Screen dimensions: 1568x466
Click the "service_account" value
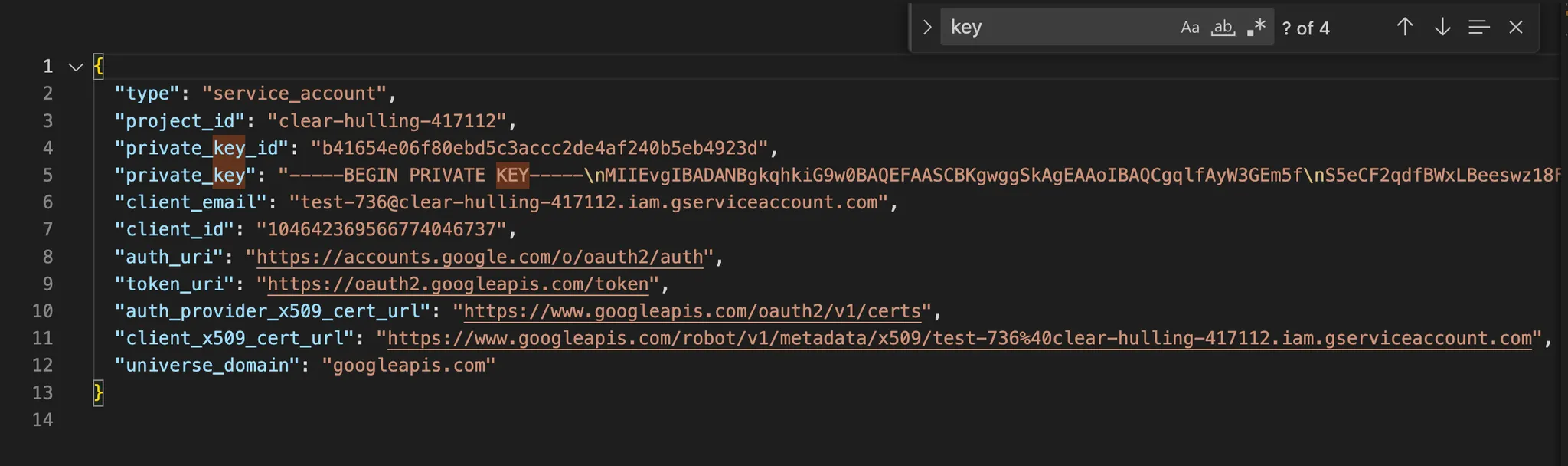295,94
